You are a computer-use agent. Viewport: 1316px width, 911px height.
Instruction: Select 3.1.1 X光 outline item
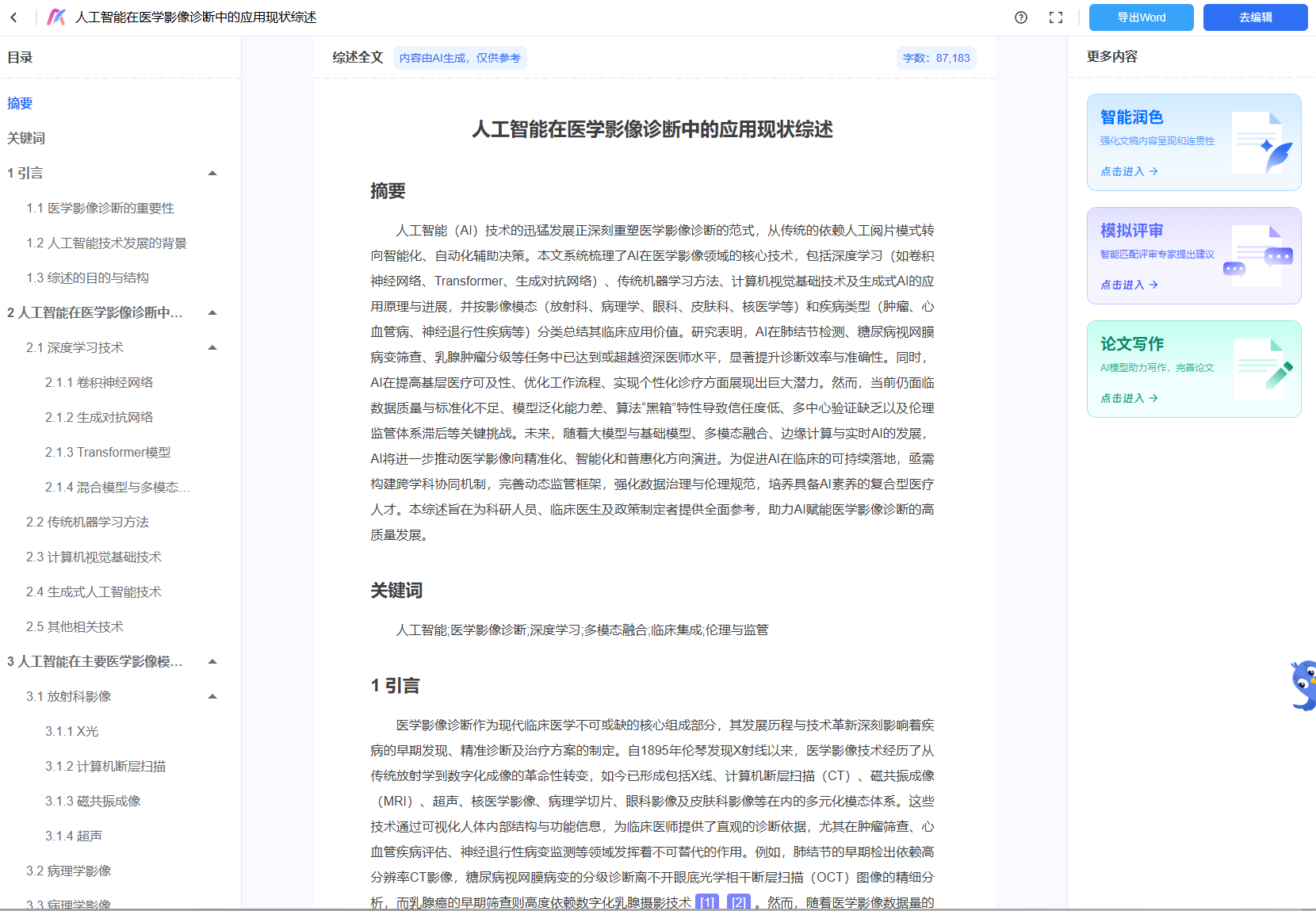71,731
